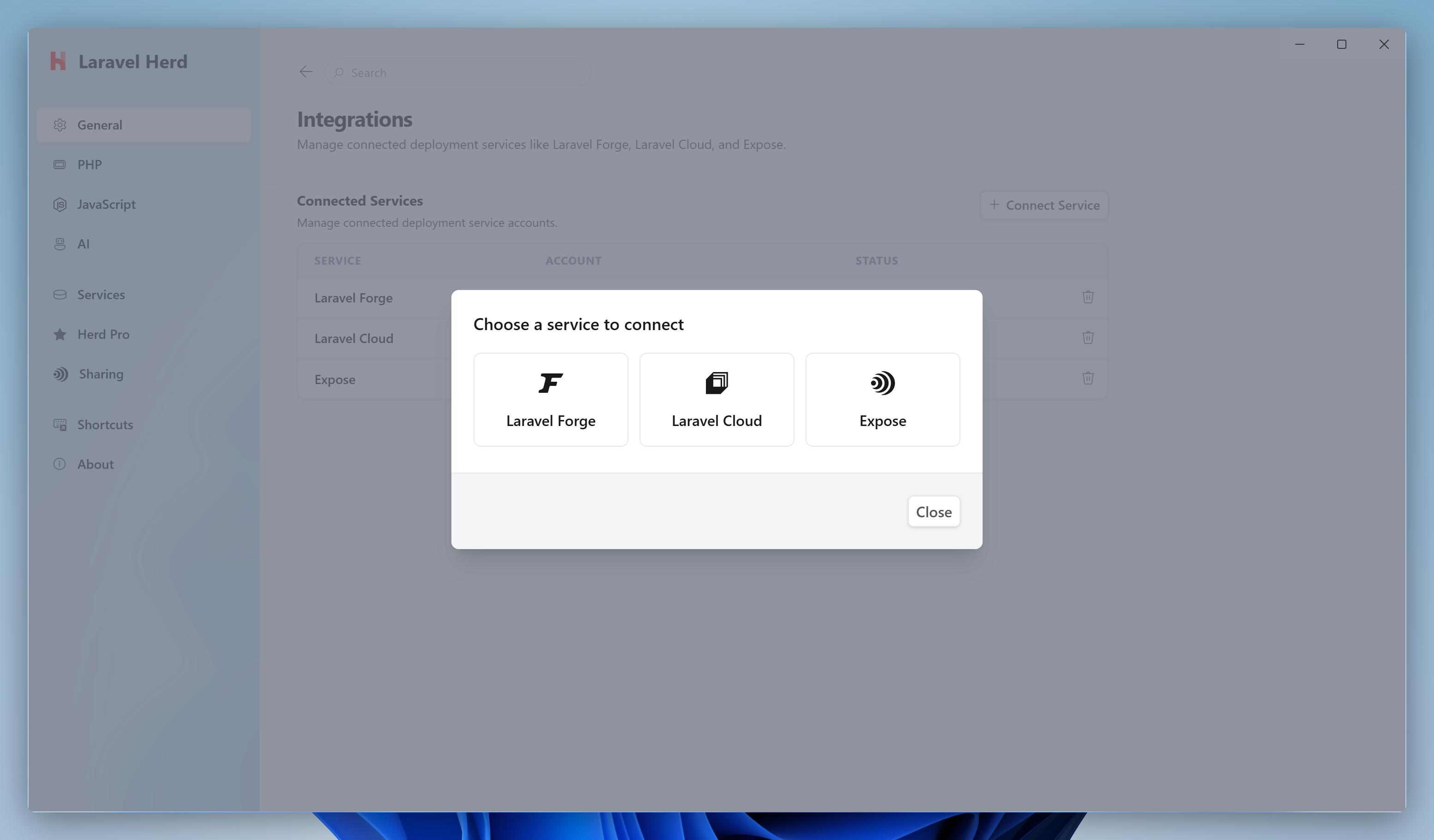Open About section in sidebar
Image resolution: width=1434 pixels, height=840 pixels.
(x=143, y=464)
